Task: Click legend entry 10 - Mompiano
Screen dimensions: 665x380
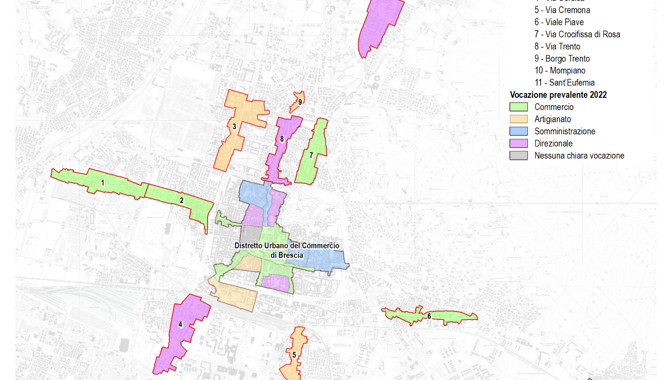Action: coord(560,70)
